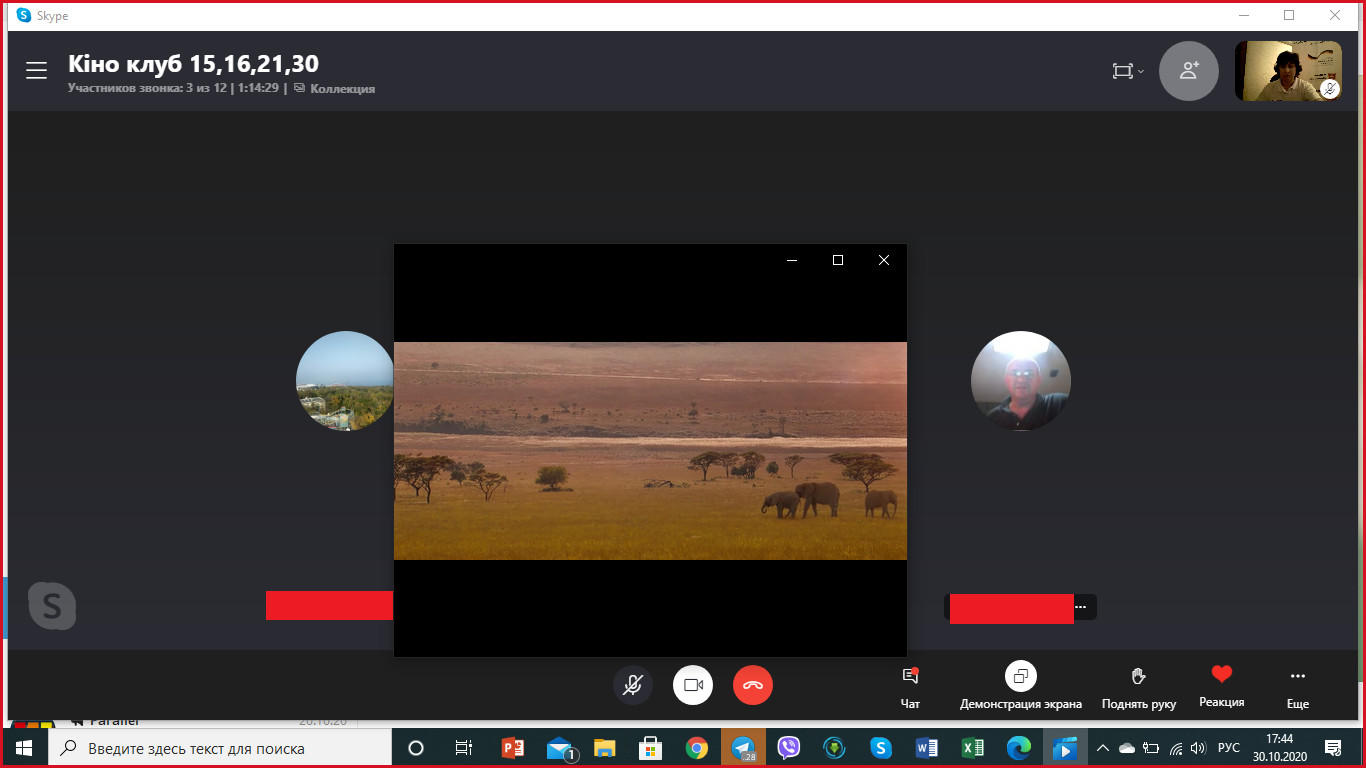The height and width of the screenshot is (768, 1366).
Task: Maximize the video pop-out window
Action: tap(838, 260)
